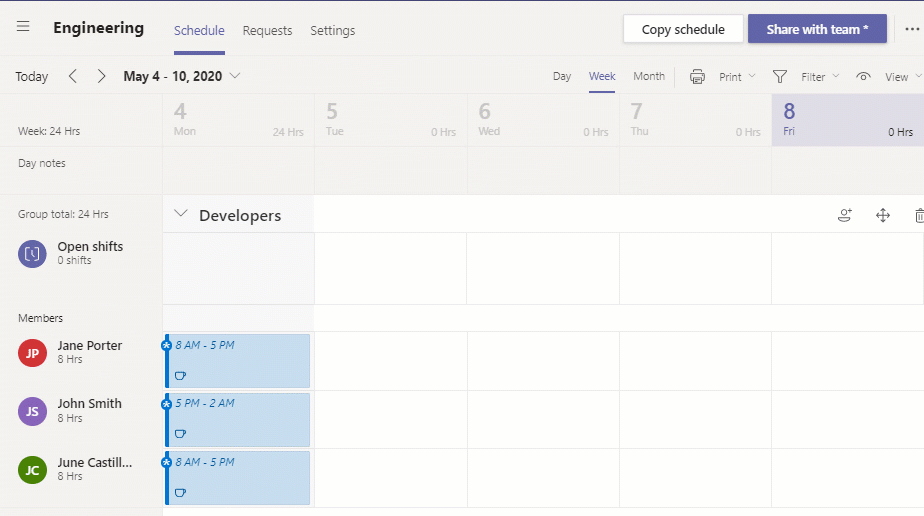This screenshot has height=516, width=924.
Task: Click the Copy schedule button
Action: click(x=683, y=29)
